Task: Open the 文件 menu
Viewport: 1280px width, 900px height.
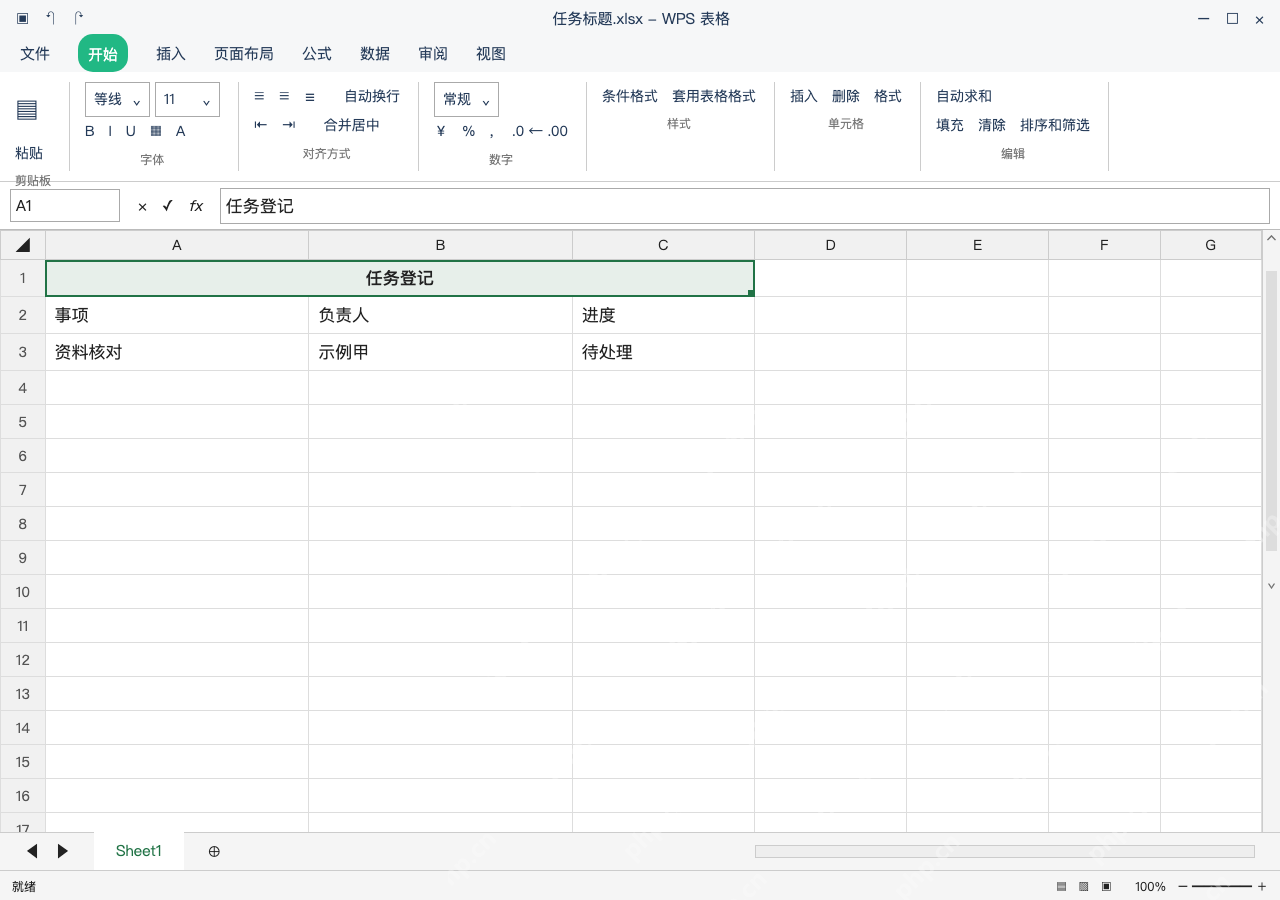Action: coord(35,53)
